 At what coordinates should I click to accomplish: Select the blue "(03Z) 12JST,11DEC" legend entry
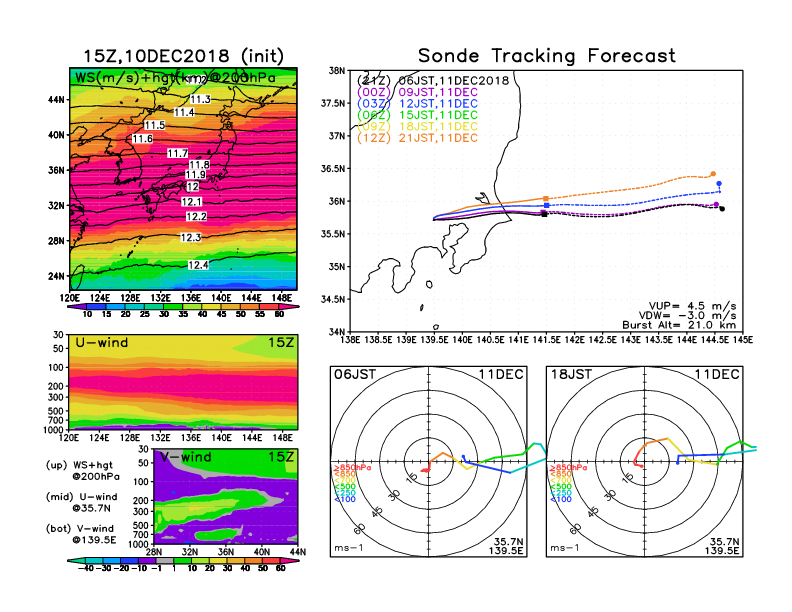point(417,104)
